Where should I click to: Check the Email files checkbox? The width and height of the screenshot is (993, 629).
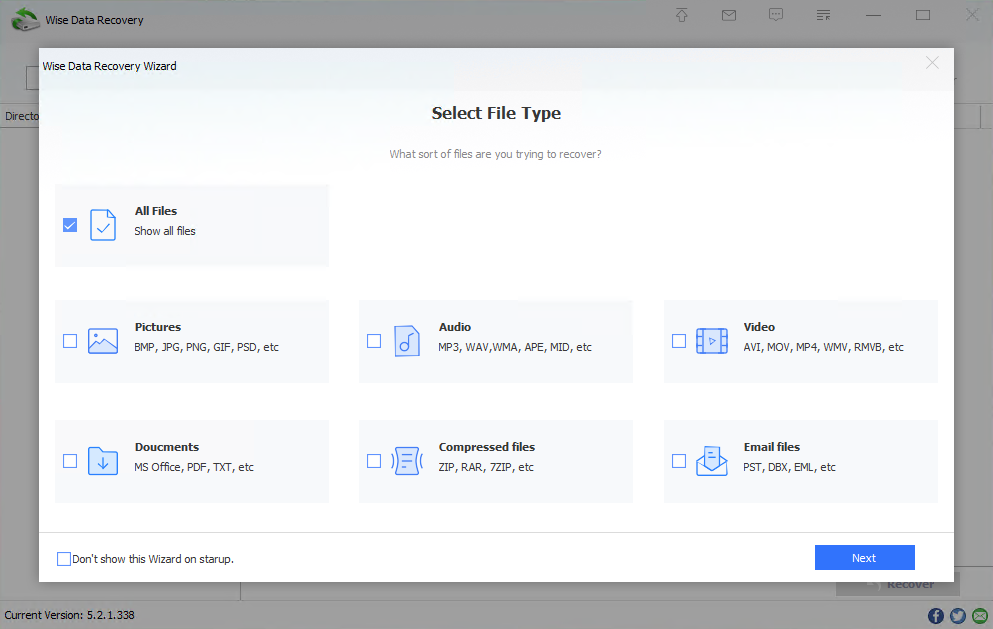coord(679,461)
